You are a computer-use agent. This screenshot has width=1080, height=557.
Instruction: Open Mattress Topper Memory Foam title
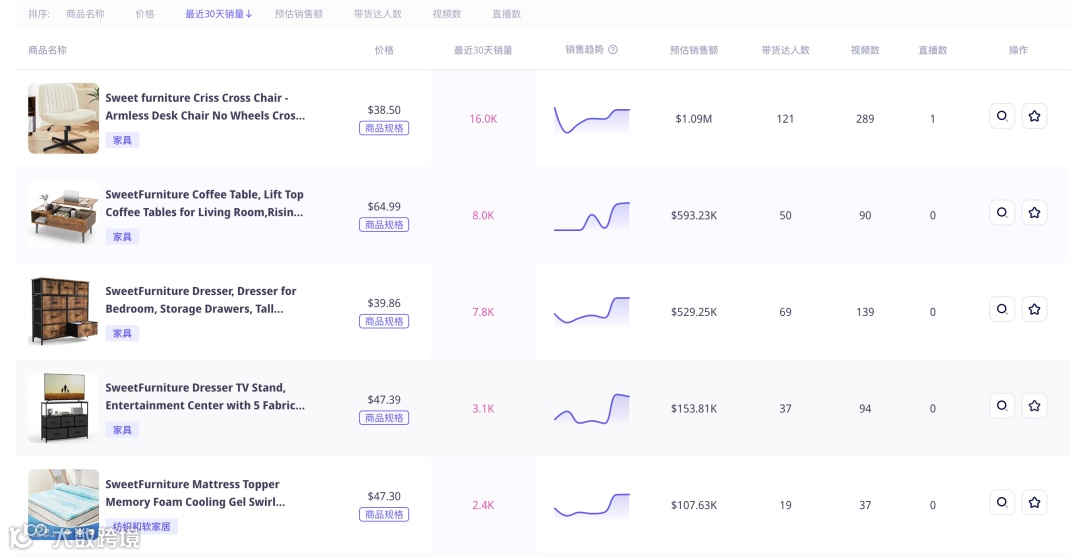pyautogui.click(x=195, y=493)
